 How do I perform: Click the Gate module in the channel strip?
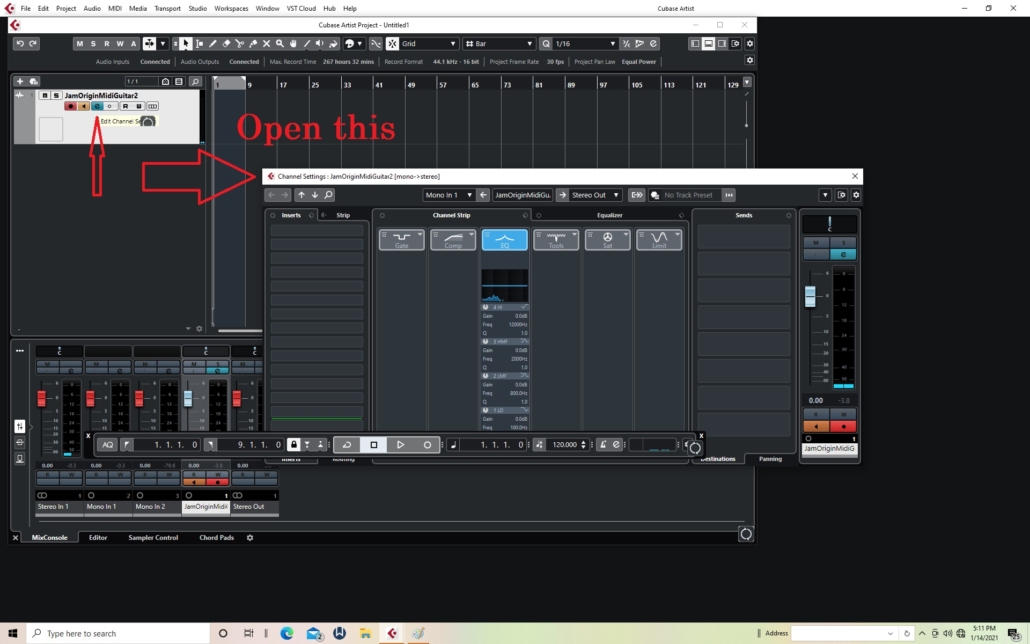(x=401, y=240)
